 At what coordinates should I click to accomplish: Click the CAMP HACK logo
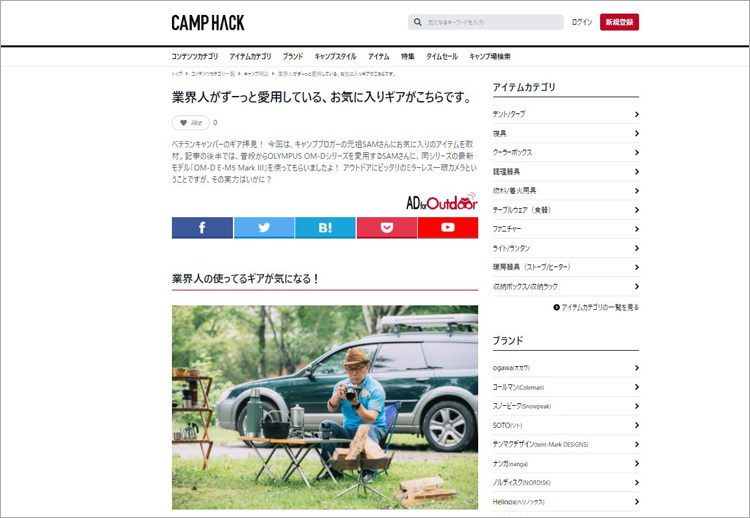[x=208, y=22]
